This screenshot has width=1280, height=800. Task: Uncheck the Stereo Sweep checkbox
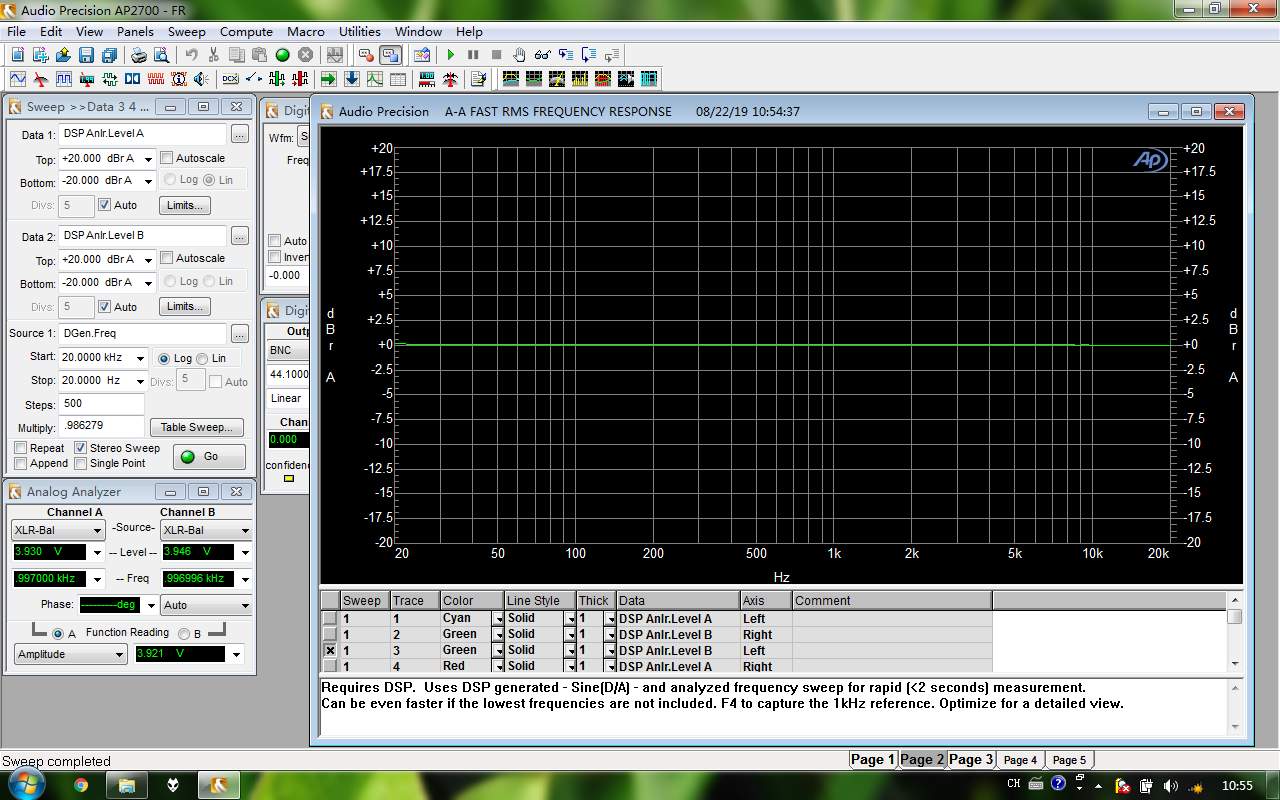coord(81,448)
